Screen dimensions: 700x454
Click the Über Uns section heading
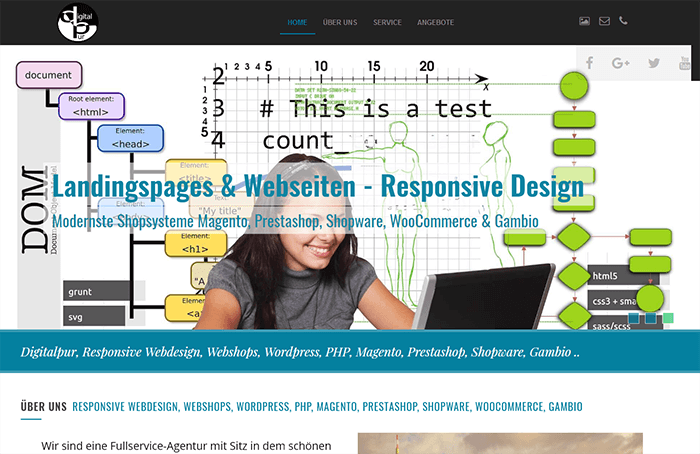pos(43,407)
